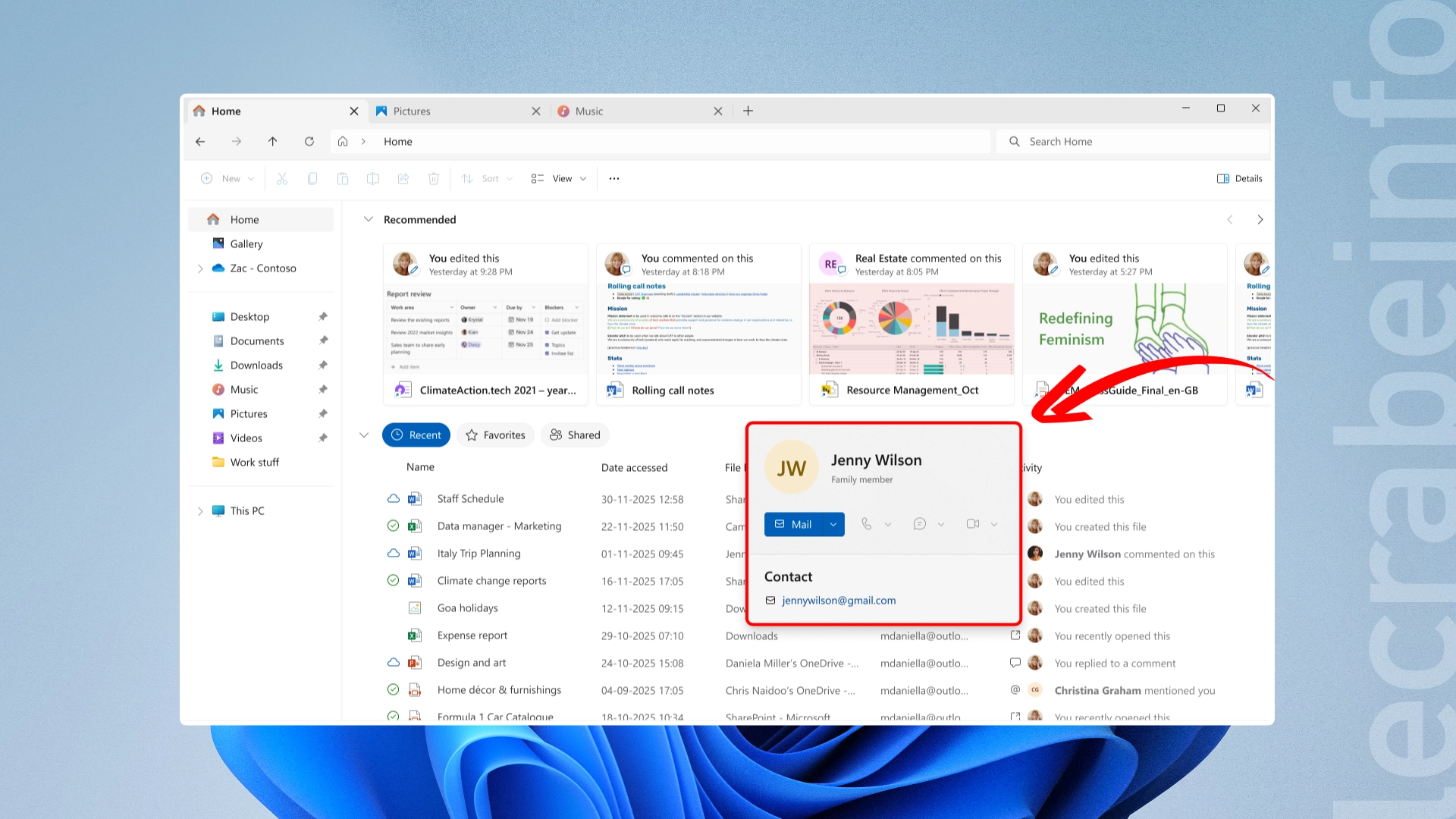
Task: Switch to the Pictures tab
Action: pos(412,111)
